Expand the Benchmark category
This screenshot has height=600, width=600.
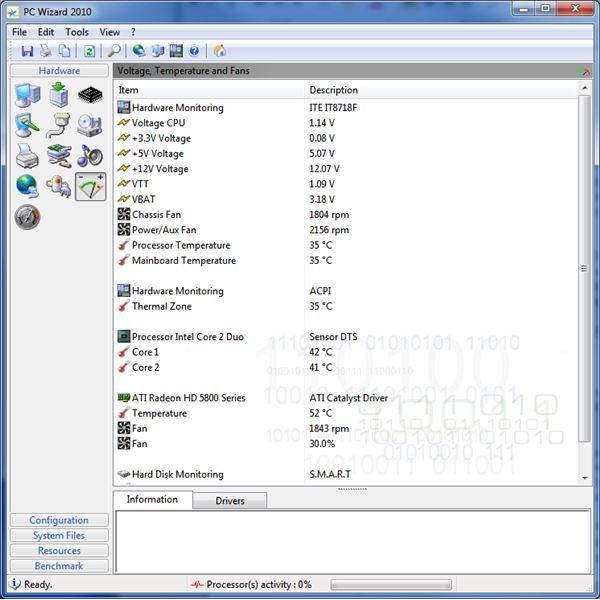coord(59,566)
